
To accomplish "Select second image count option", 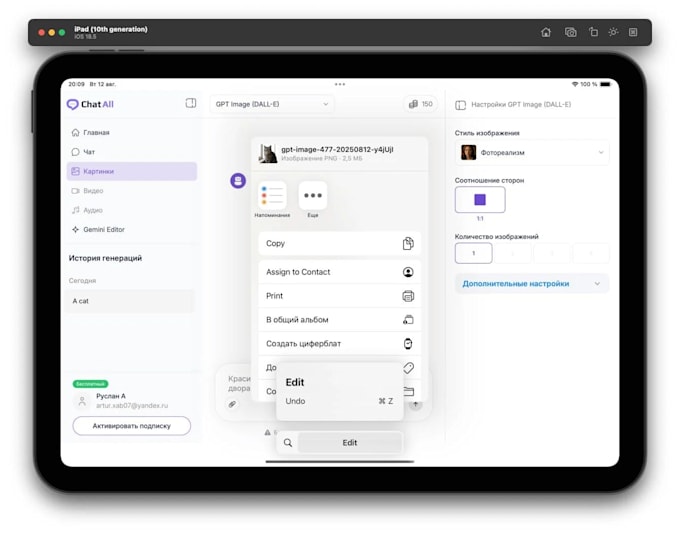I will [513, 253].
